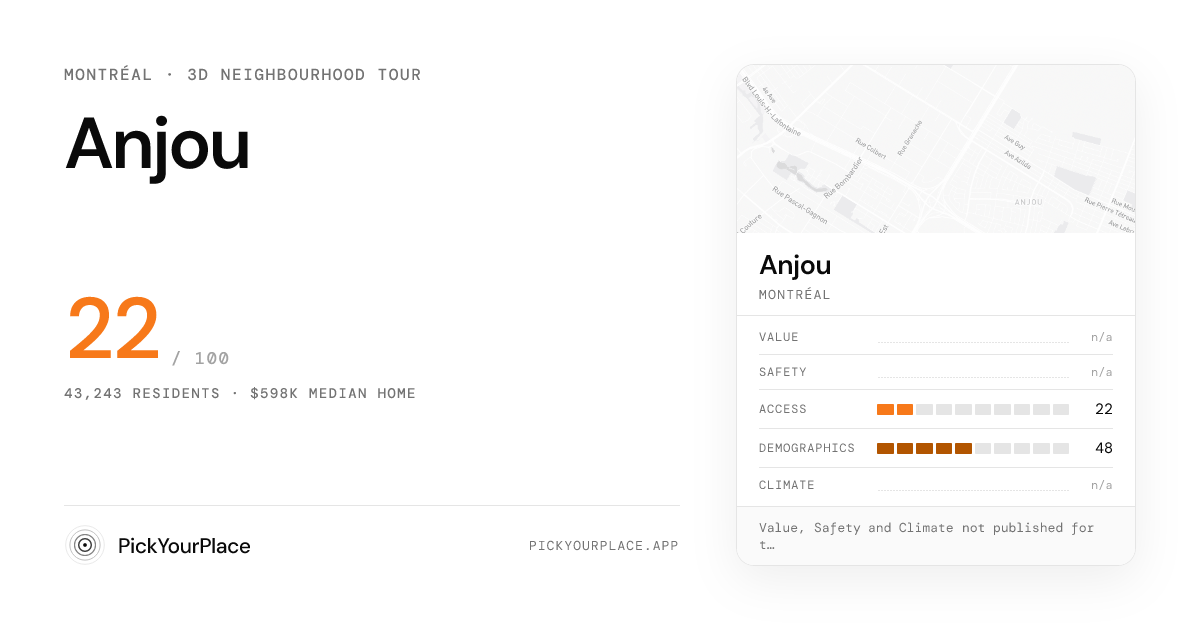Image resolution: width=1200 pixels, height=630 pixels.
Task: Click the '/ 100' score label
Action: point(200,358)
